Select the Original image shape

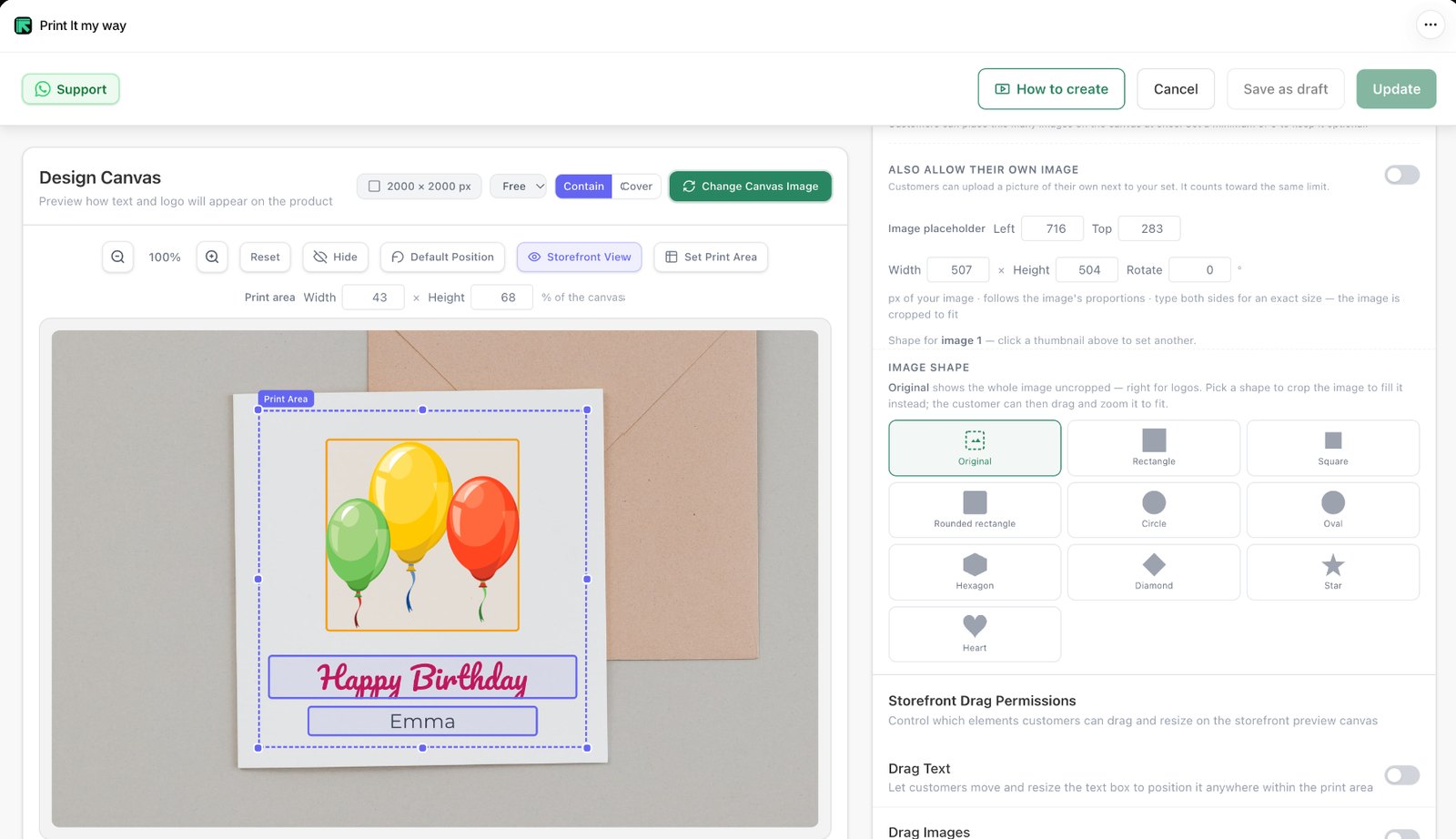pyautogui.click(x=975, y=448)
